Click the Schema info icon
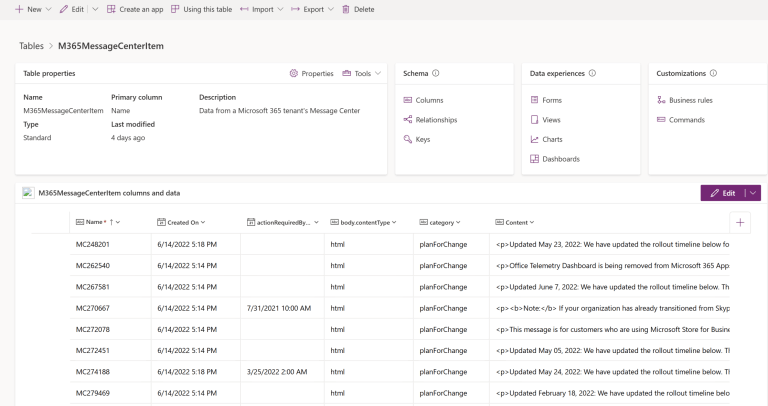 click(436, 73)
